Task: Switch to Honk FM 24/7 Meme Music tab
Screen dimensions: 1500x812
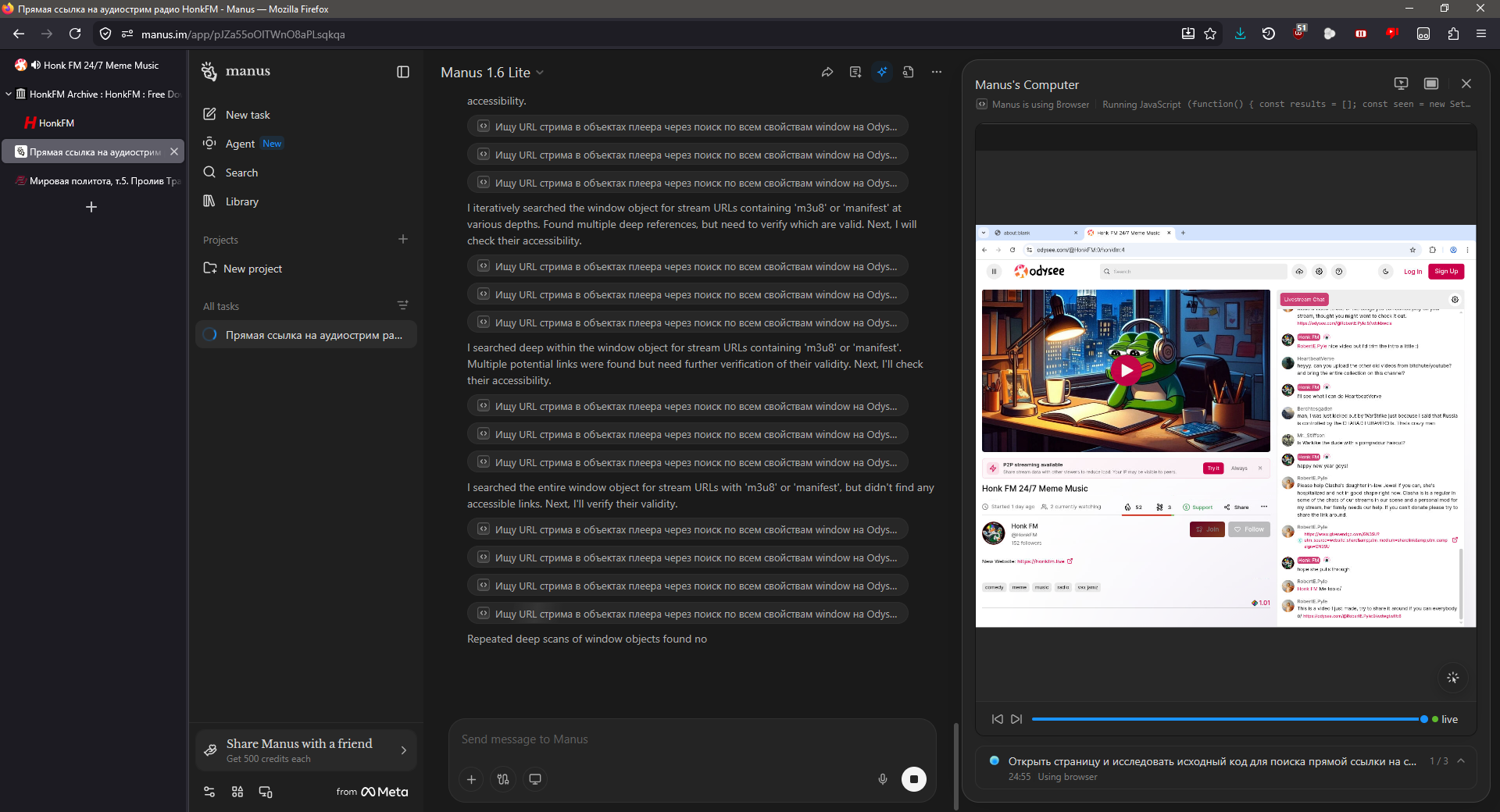Action: point(94,66)
